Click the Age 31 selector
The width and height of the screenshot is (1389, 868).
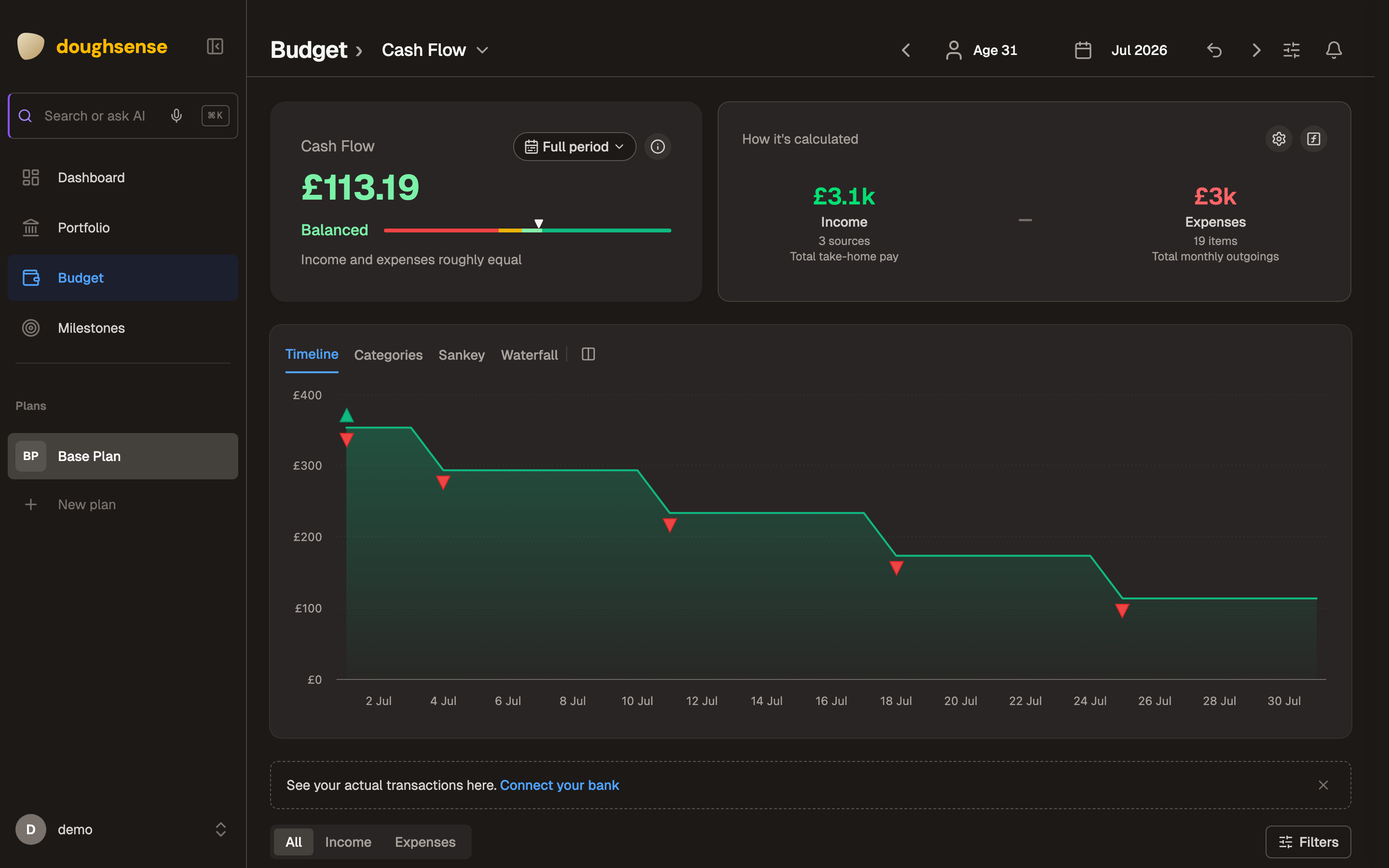tap(981, 50)
